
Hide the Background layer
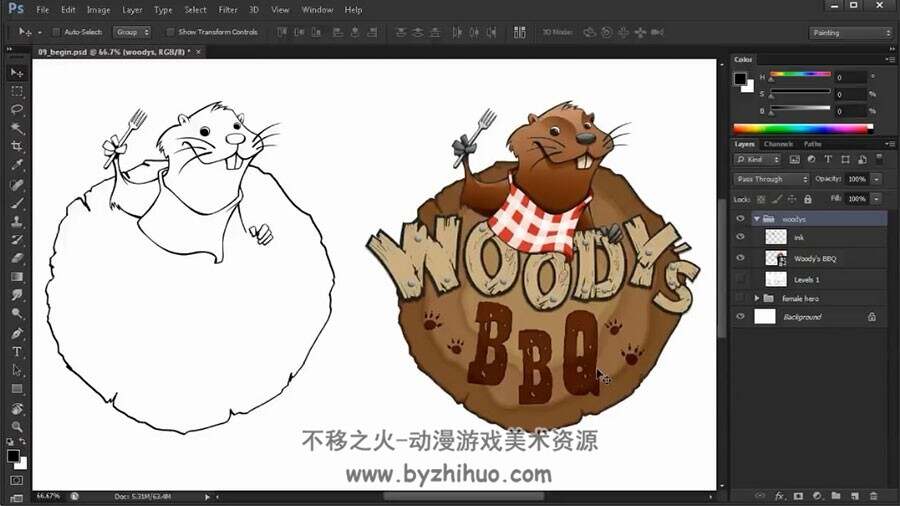pos(740,317)
